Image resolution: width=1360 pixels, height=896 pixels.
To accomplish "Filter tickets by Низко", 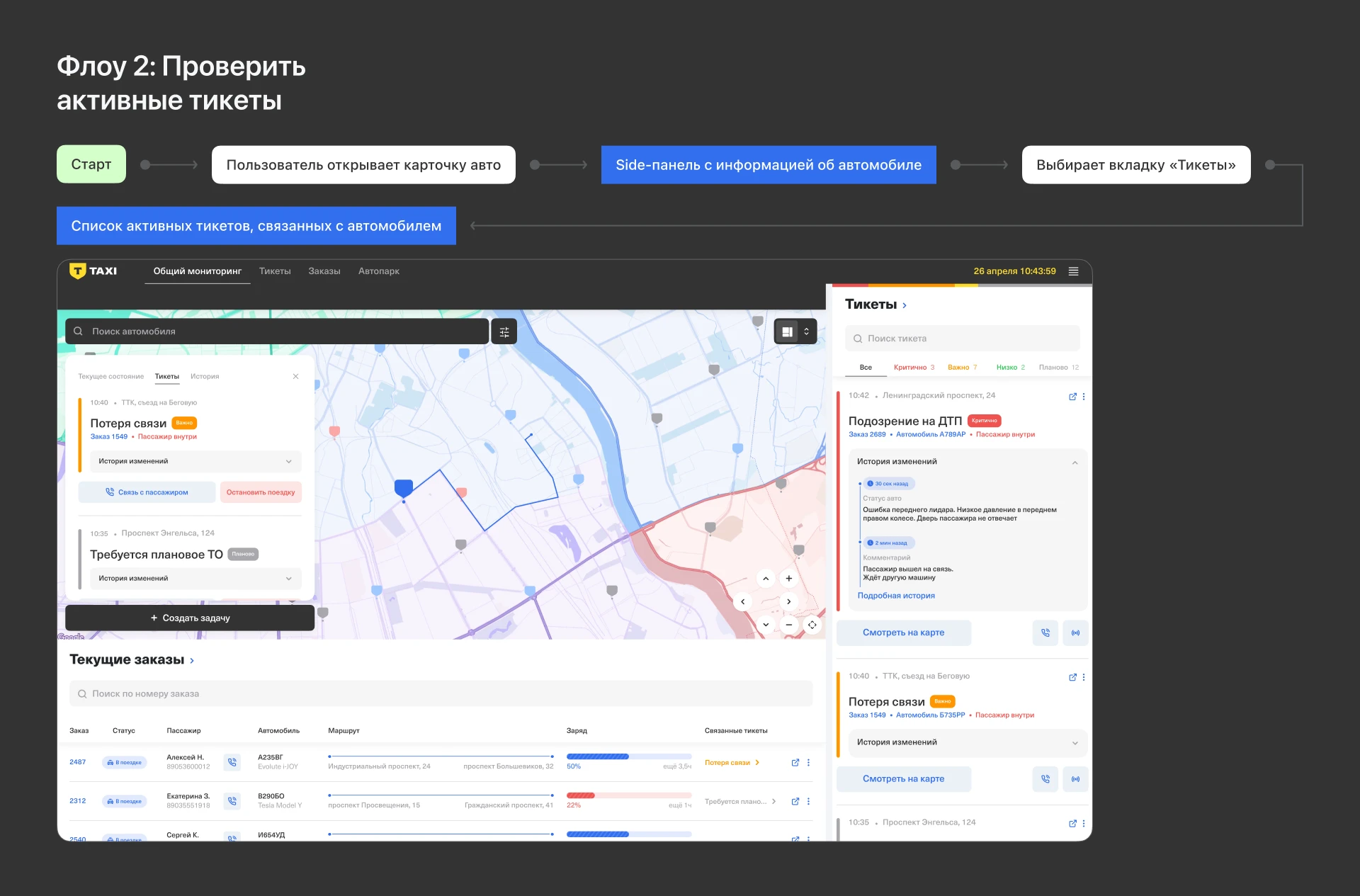I will click(x=1011, y=367).
